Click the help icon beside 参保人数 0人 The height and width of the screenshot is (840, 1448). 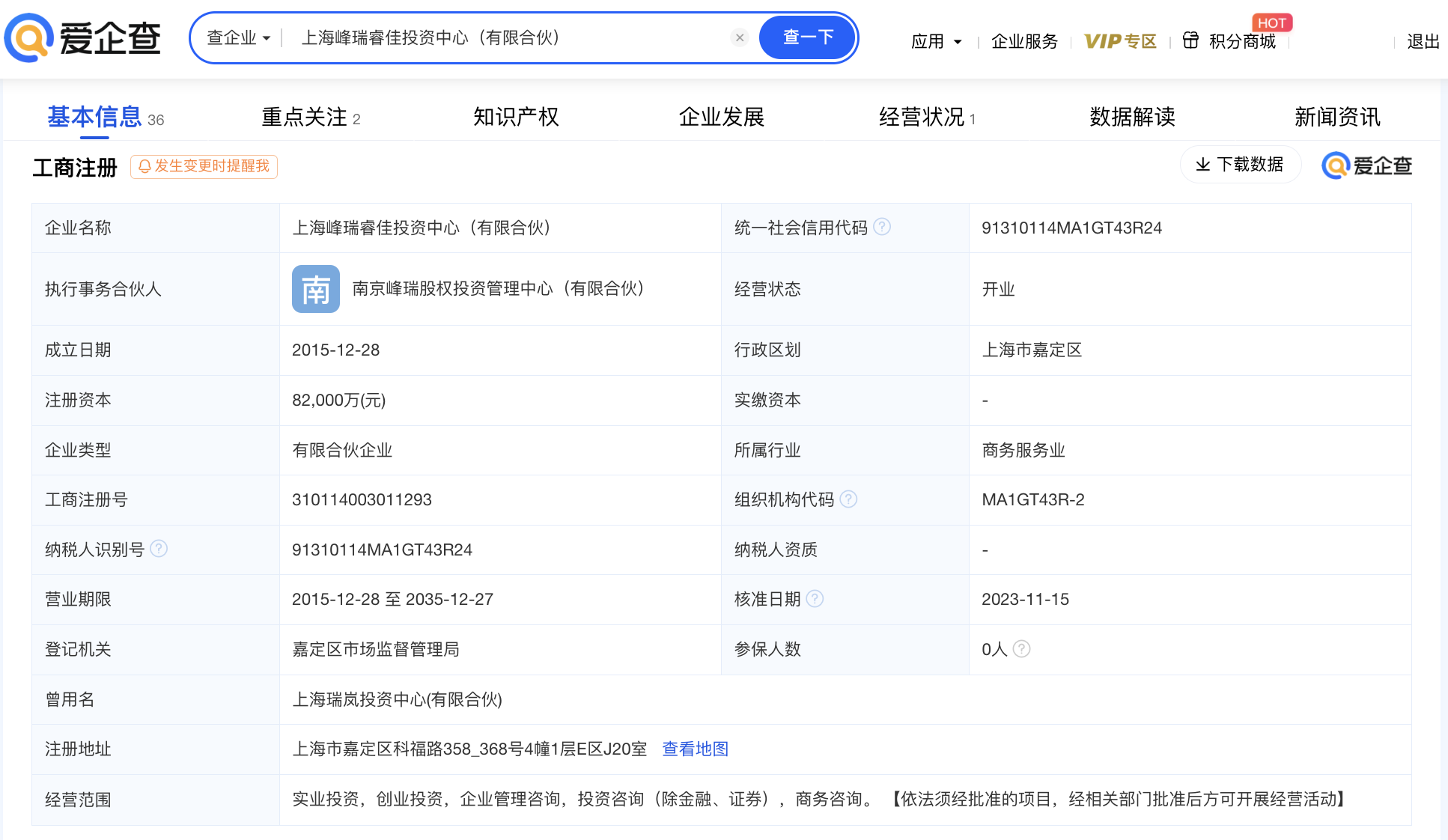pos(1021,649)
